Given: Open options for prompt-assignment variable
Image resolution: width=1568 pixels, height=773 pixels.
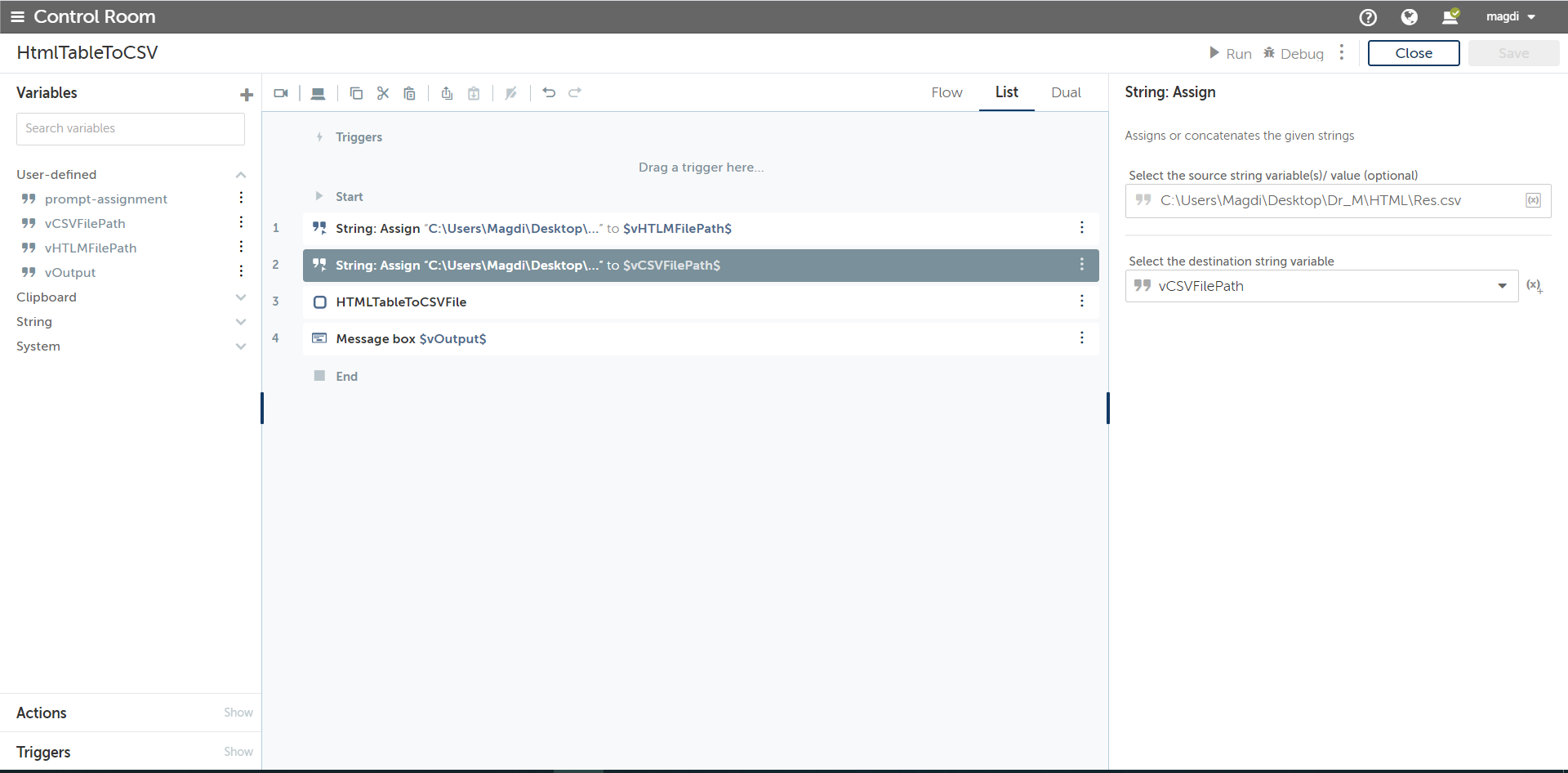Looking at the screenshot, I should 241,198.
